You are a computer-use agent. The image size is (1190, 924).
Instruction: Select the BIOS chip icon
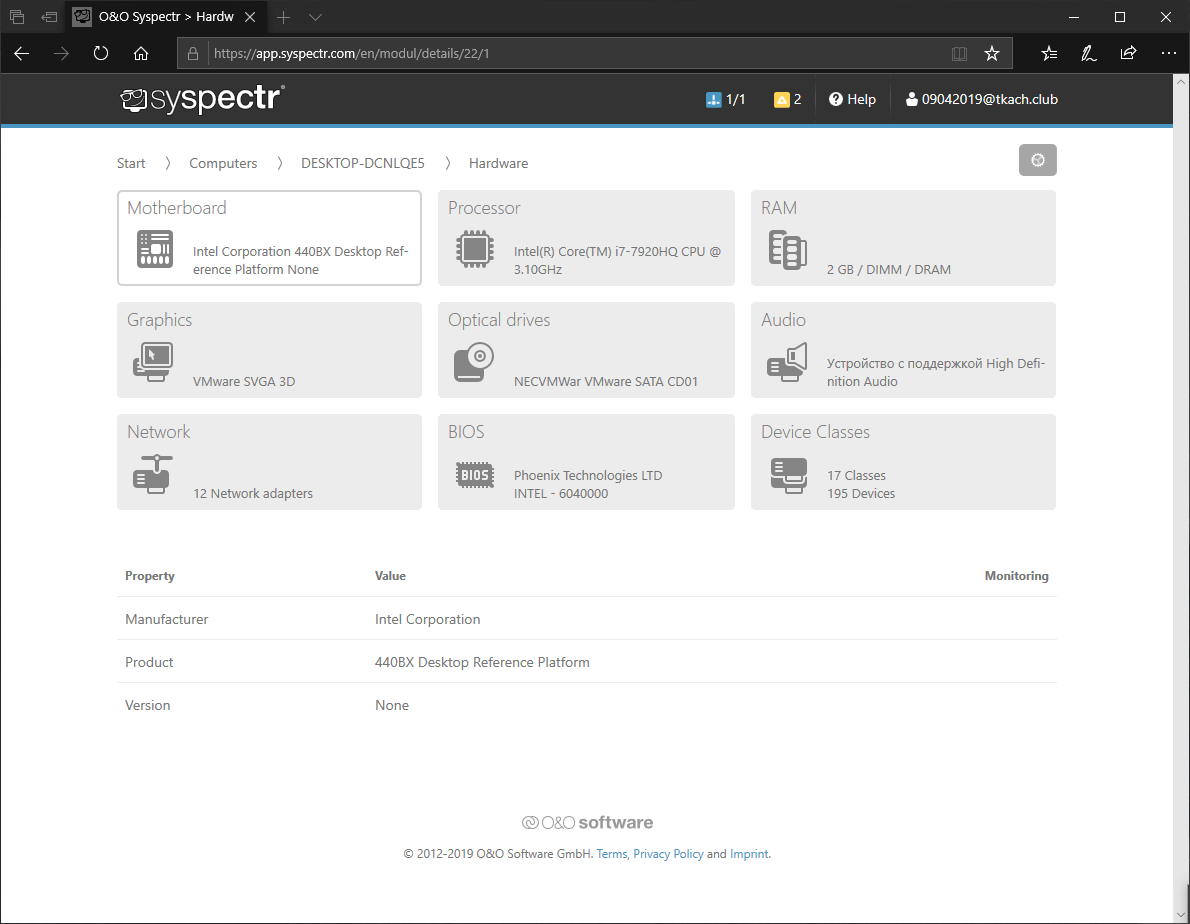[475, 475]
